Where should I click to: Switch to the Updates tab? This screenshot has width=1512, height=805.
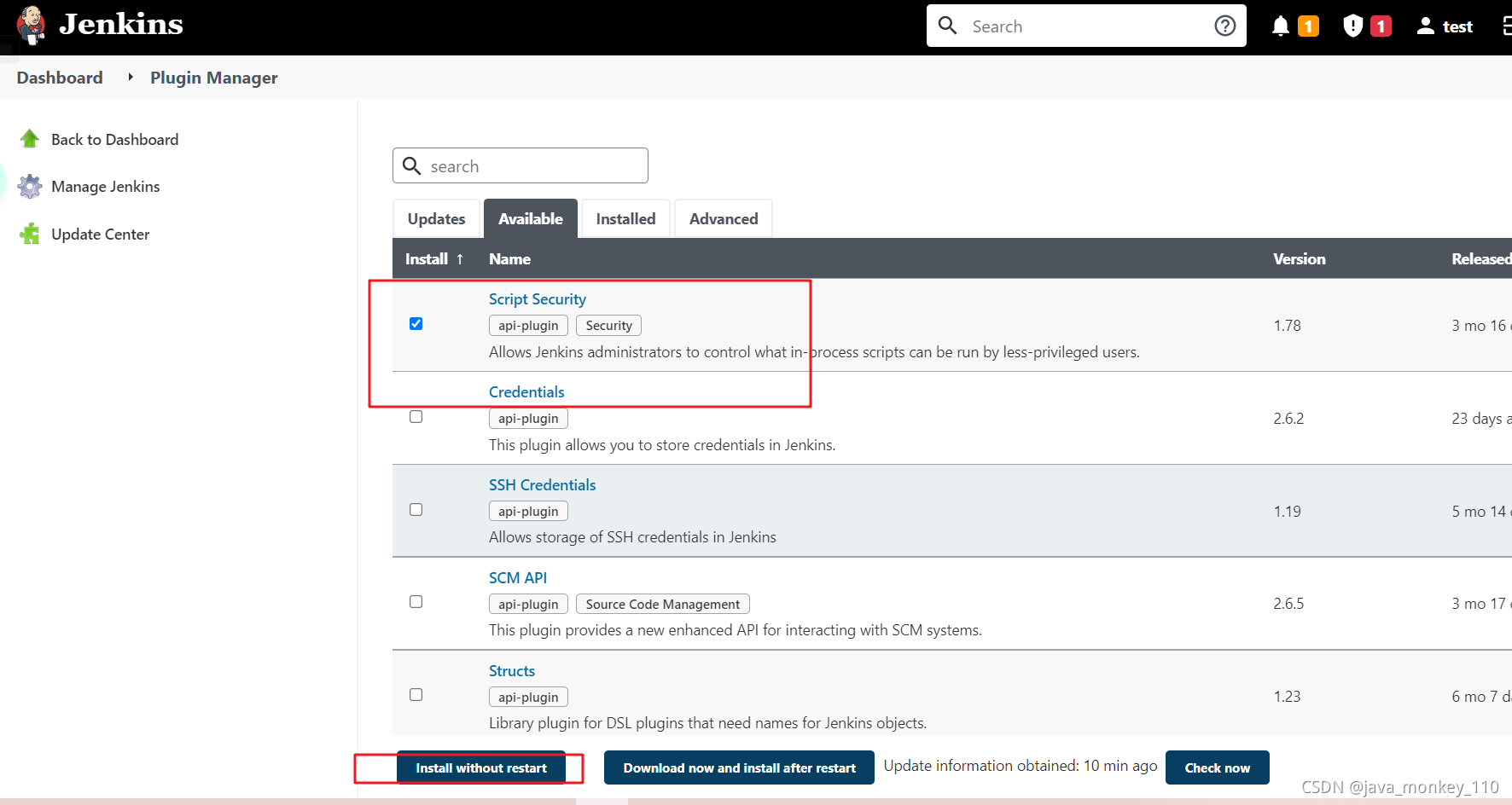[x=436, y=218]
